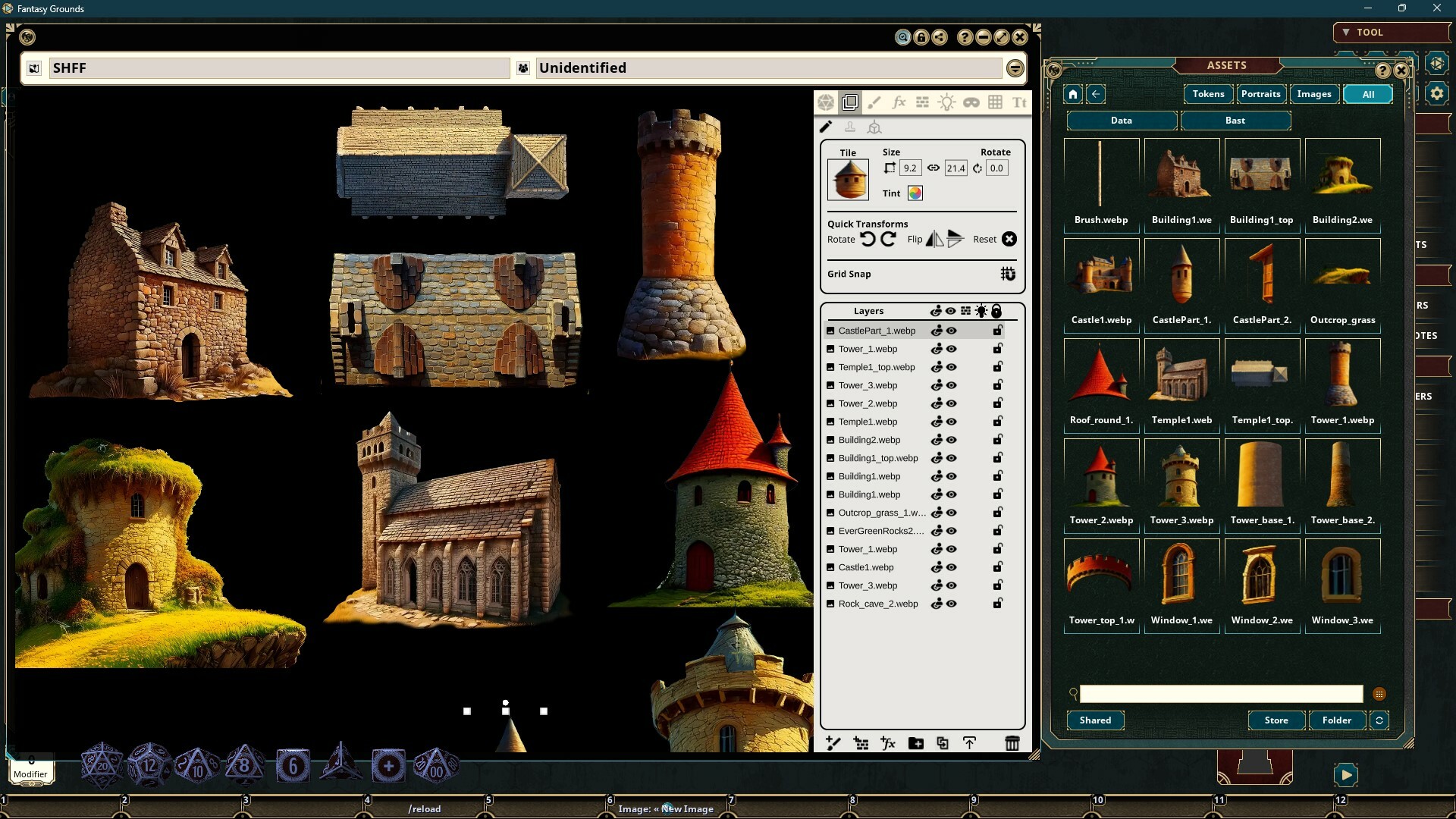
Task: Toggle visibility of the Rock_cave_2.webp layer
Action: tap(952, 604)
